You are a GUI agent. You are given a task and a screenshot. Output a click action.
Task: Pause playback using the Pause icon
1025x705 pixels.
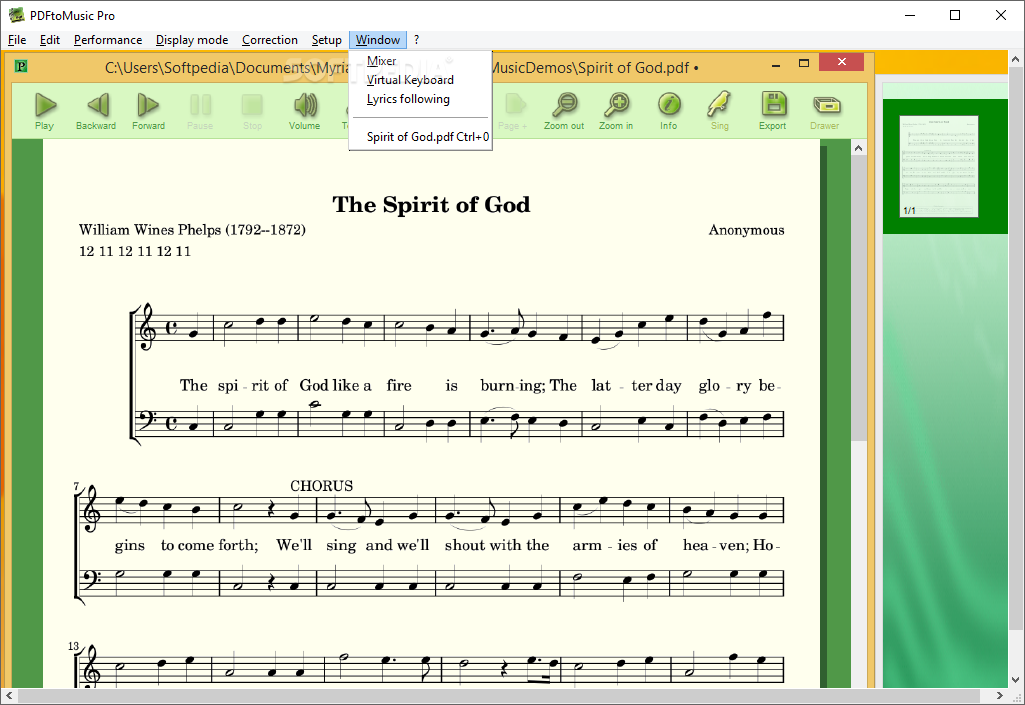point(200,111)
